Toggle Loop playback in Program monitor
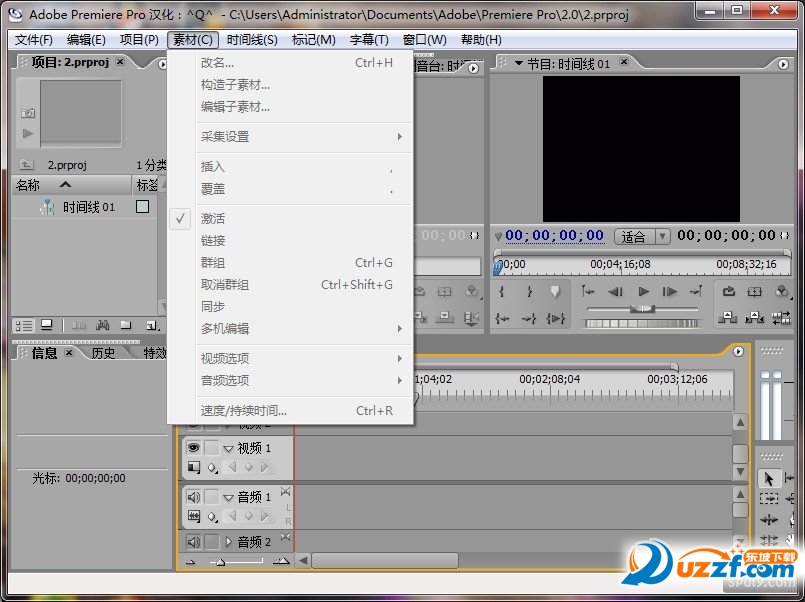Viewport: 805px width, 602px height. (x=729, y=292)
